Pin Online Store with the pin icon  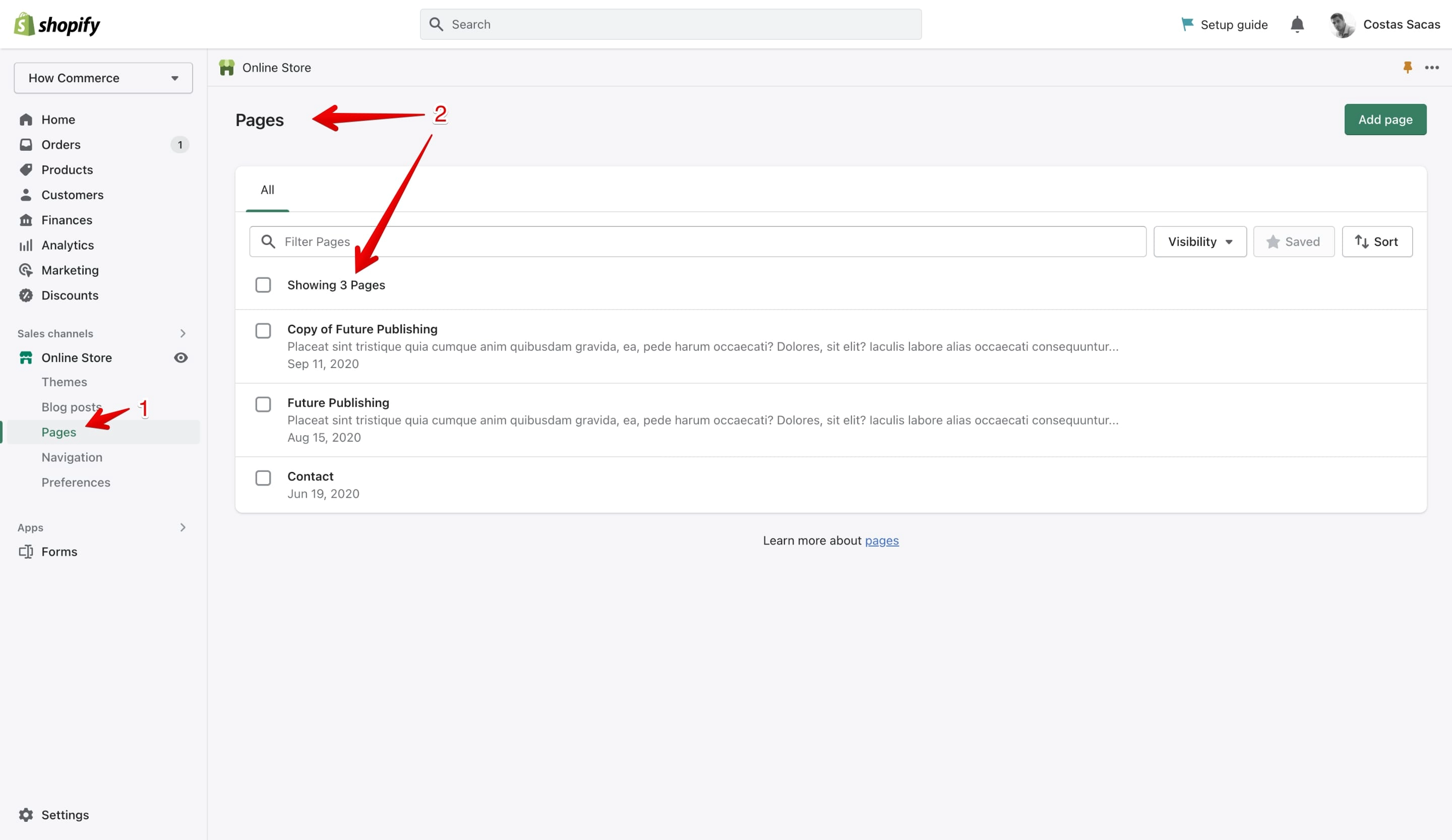[1408, 68]
